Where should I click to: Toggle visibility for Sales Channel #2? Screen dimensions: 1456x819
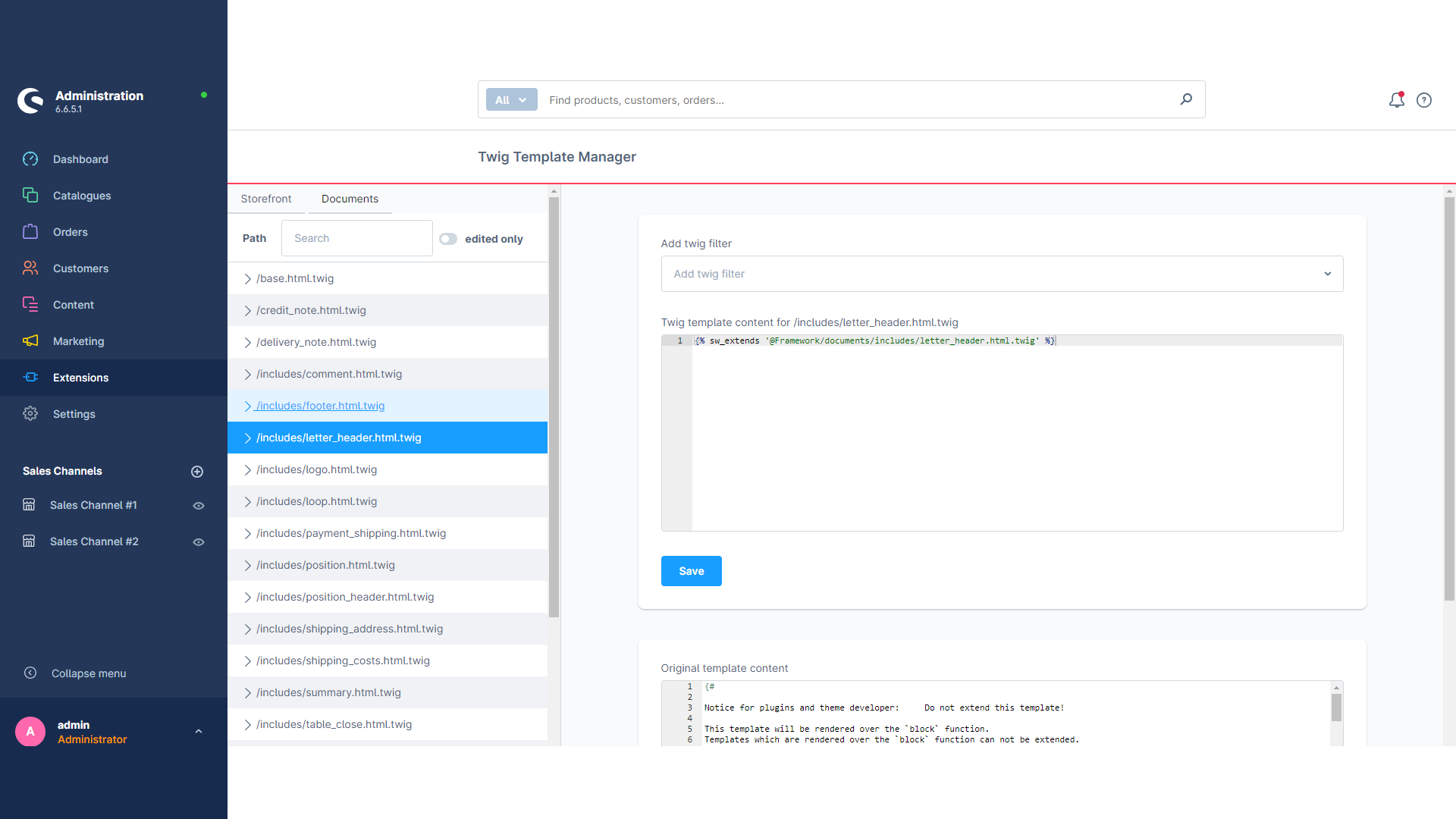pyautogui.click(x=199, y=541)
